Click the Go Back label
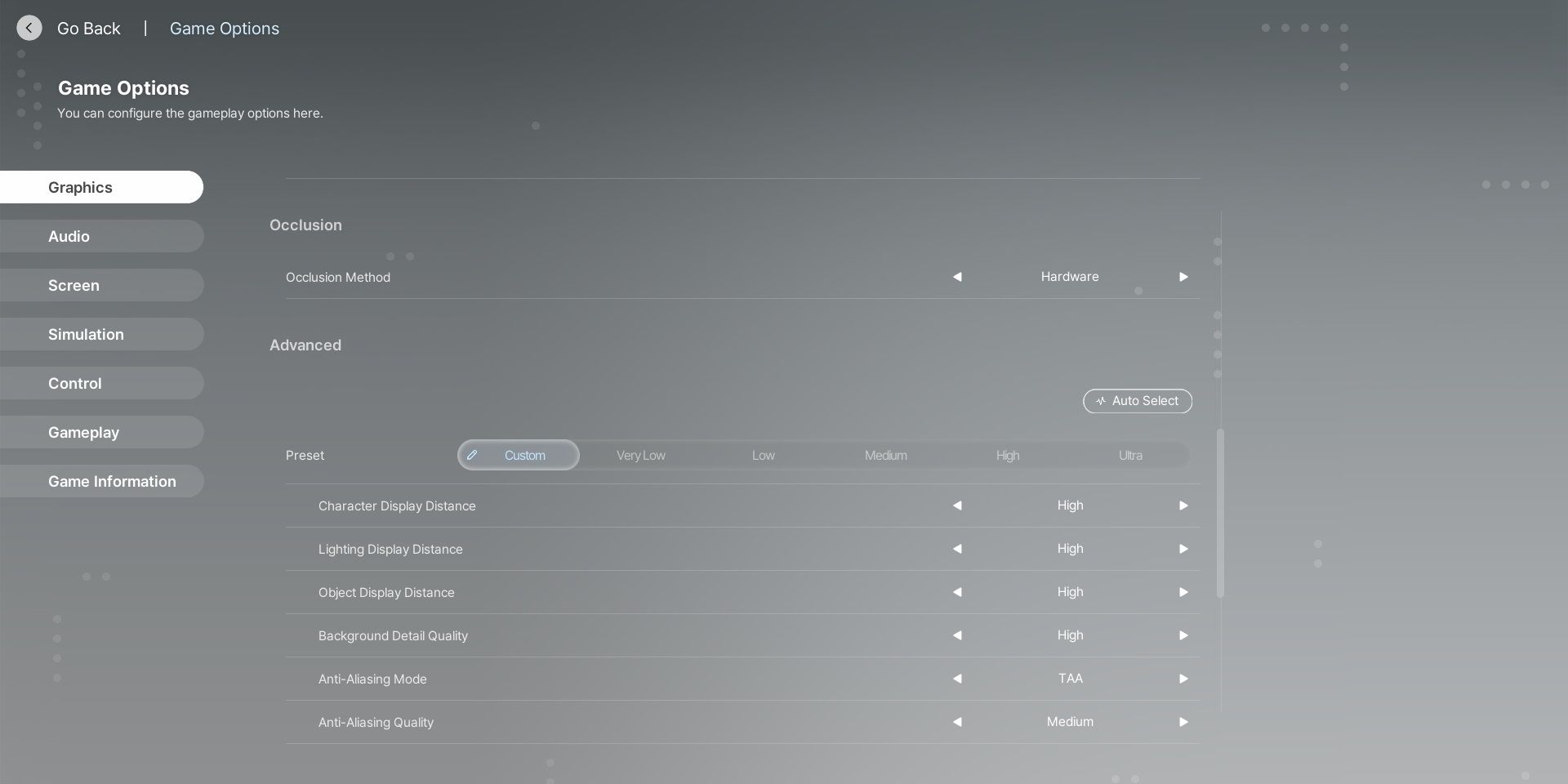 tap(88, 29)
